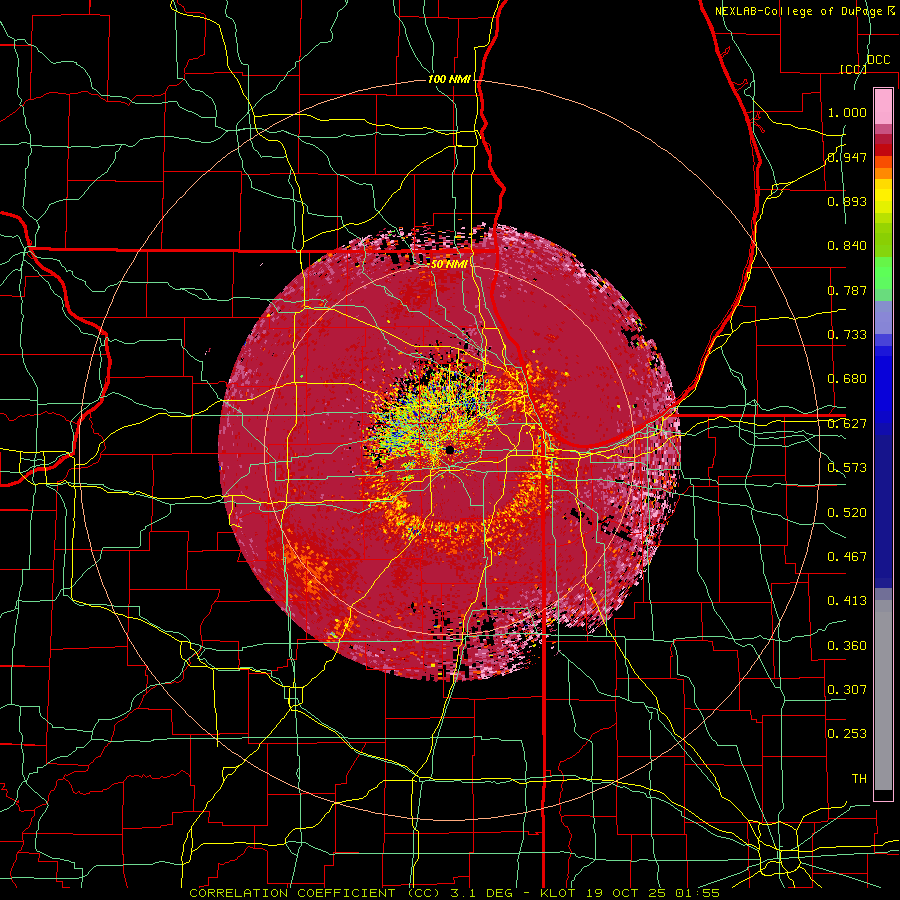Click the 0.947 scale value

coord(847,157)
